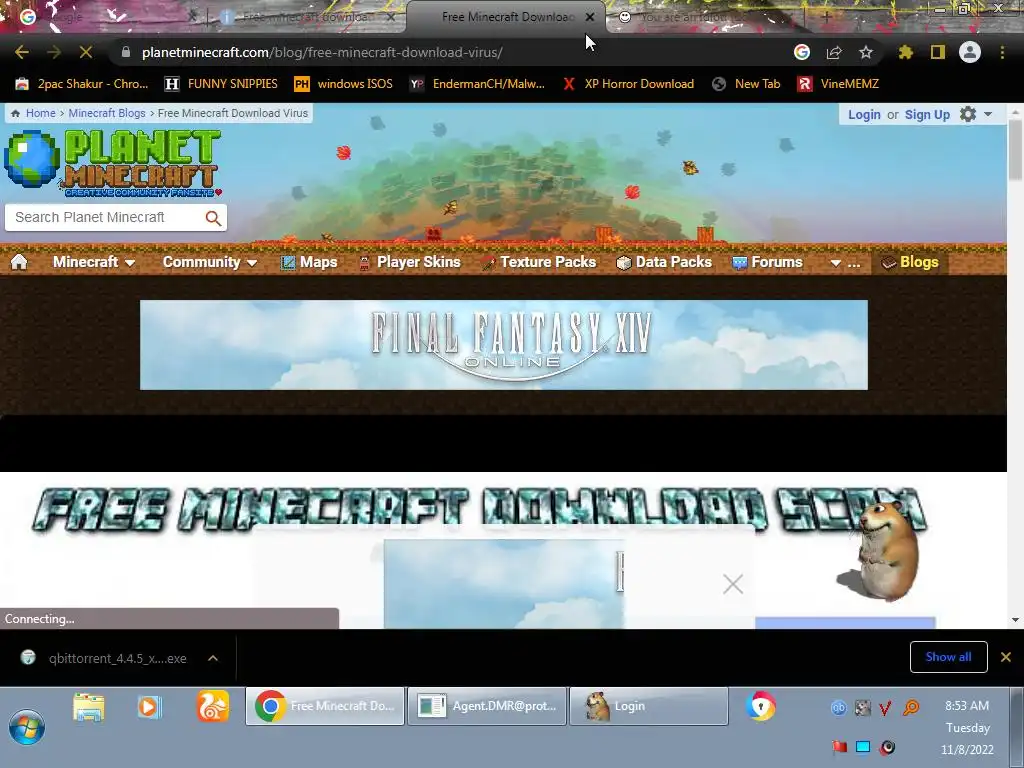
Task: Expand the more (...) nav dropdown
Action: click(x=845, y=263)
